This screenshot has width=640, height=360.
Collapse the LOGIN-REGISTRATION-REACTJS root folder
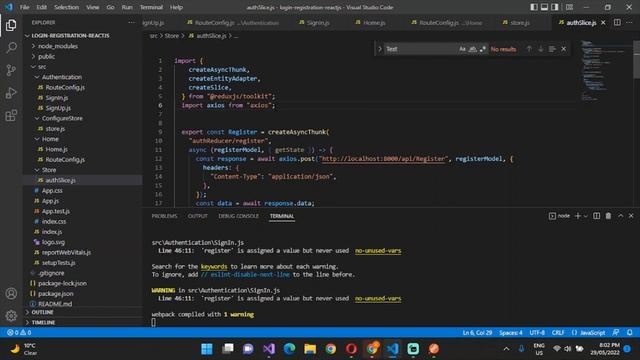(x=71, y=36)
